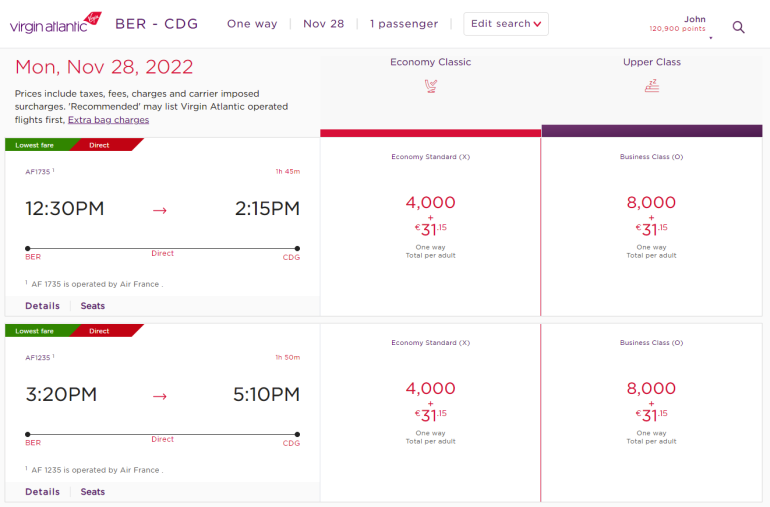The image size is (770, 507).
Task: Expand the Edit search dropdown
Action: 506,24
